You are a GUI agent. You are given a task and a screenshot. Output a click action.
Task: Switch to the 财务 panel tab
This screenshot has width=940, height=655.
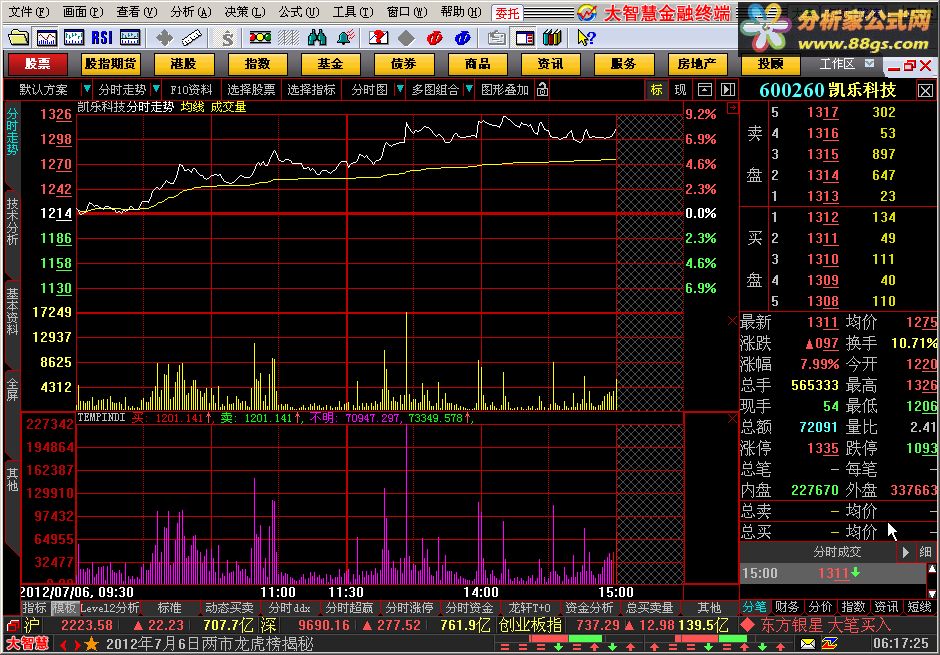click(x=787, y=607)
